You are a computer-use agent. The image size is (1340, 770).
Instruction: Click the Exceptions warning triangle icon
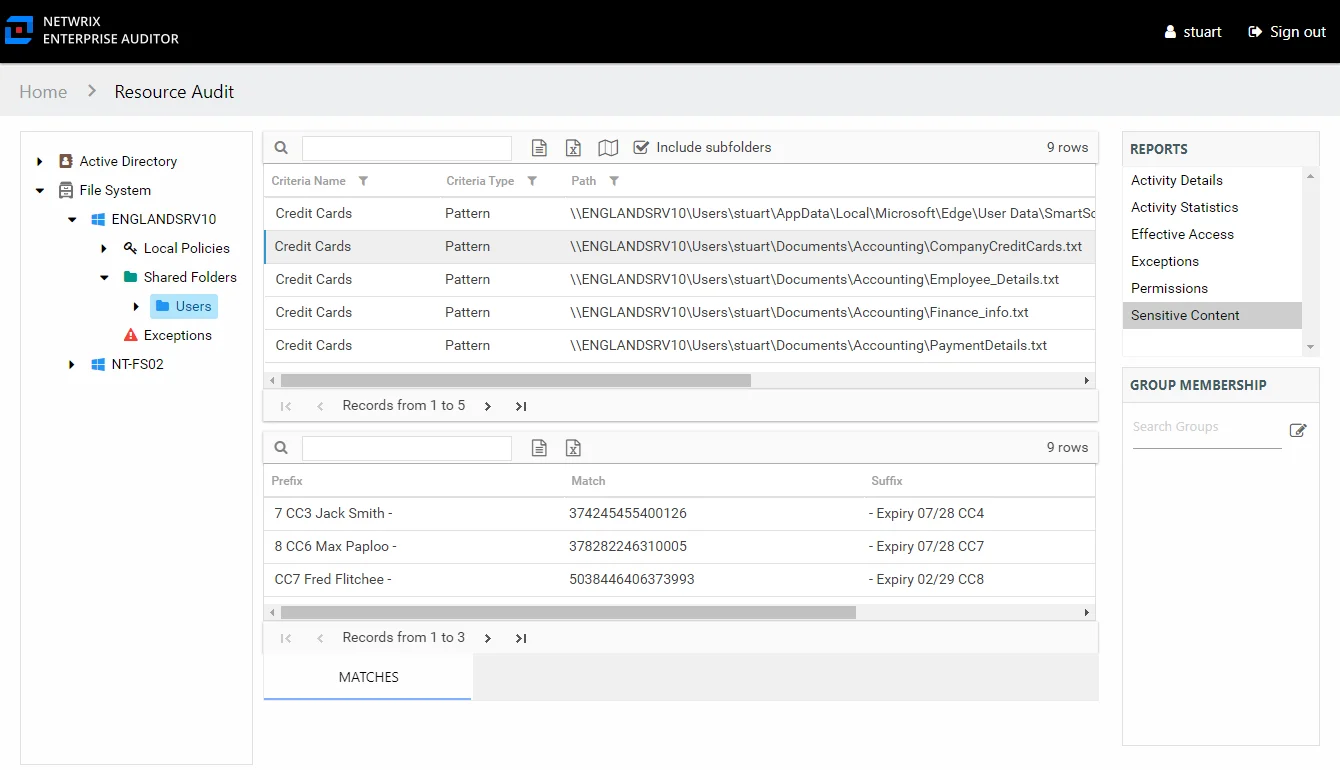point(130,335)
